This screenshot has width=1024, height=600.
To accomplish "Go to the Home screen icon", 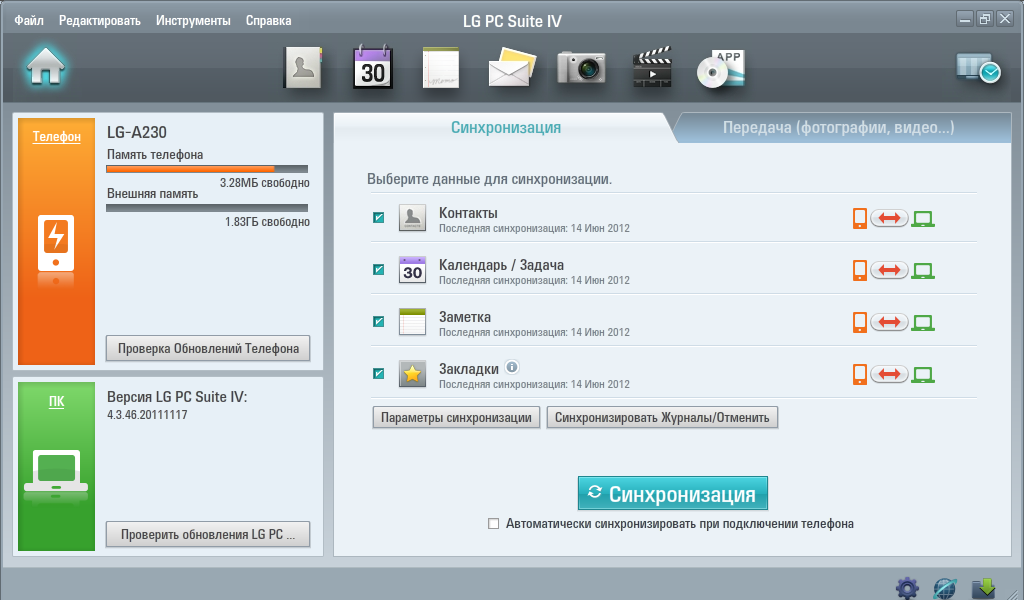I will [46, 67].
